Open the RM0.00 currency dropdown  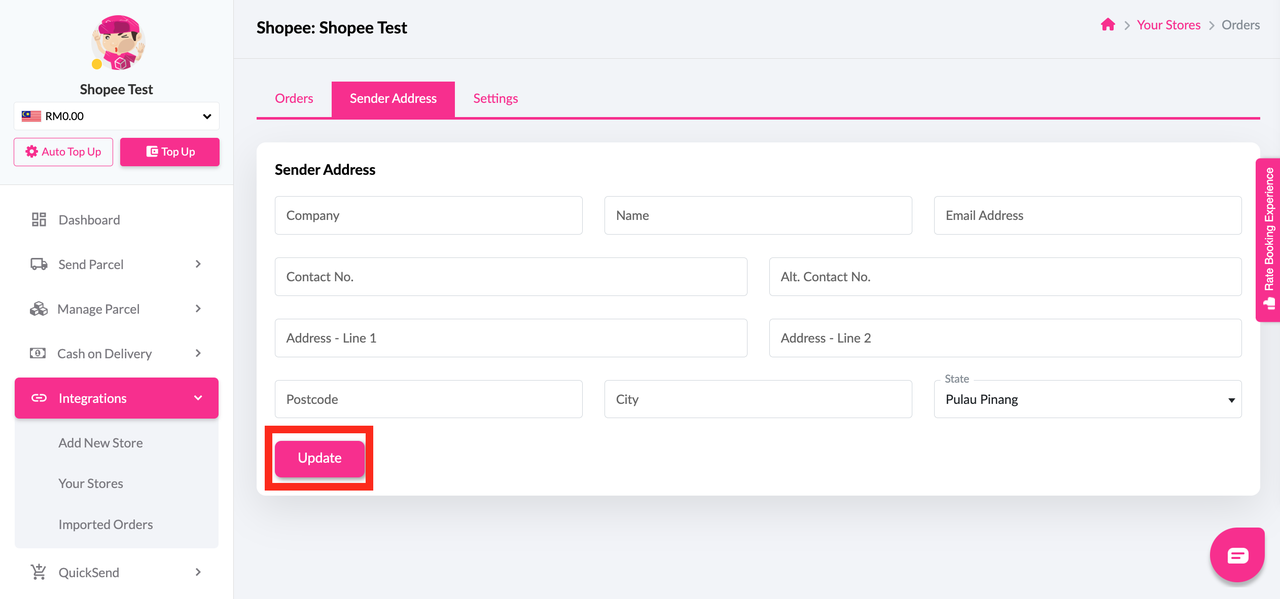pyautogui.click(x=117, y=116)
